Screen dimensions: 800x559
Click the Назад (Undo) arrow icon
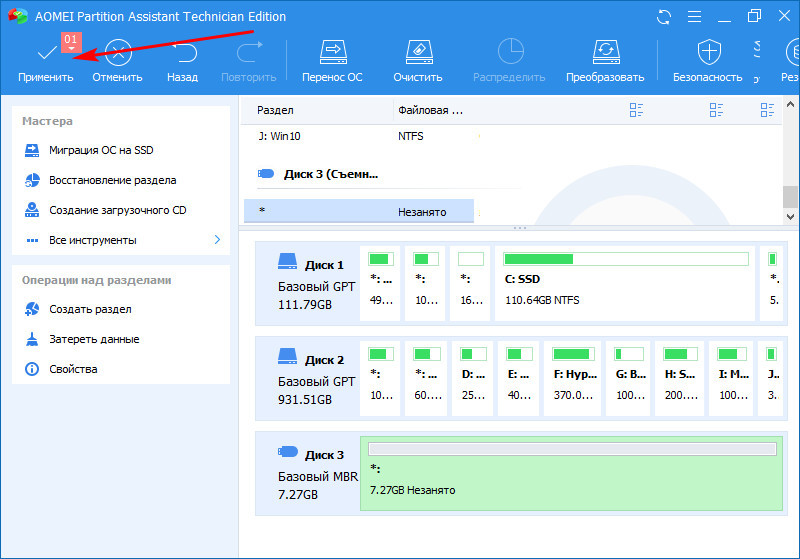click(x=183, y=52)
